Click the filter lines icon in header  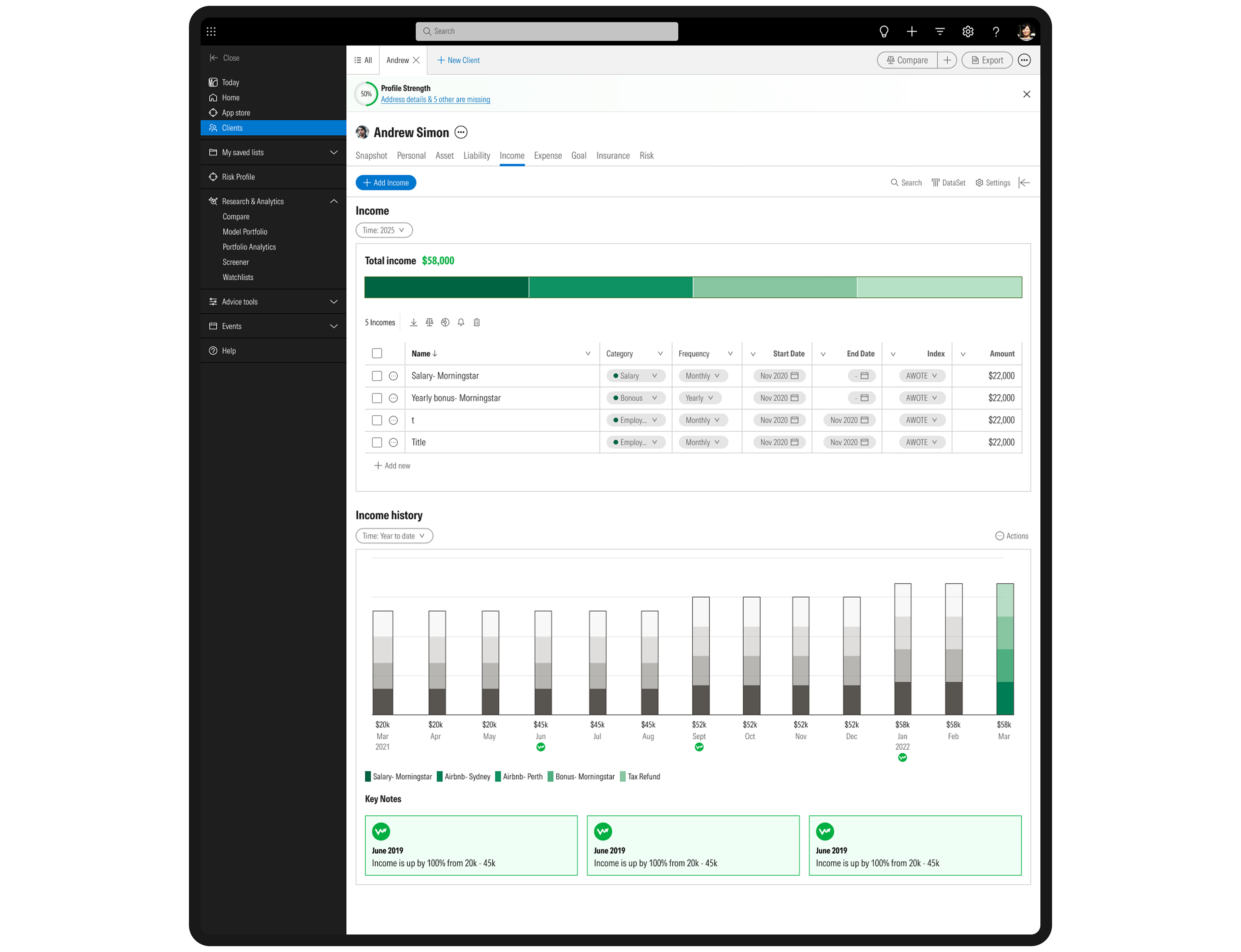pos(940,32)
